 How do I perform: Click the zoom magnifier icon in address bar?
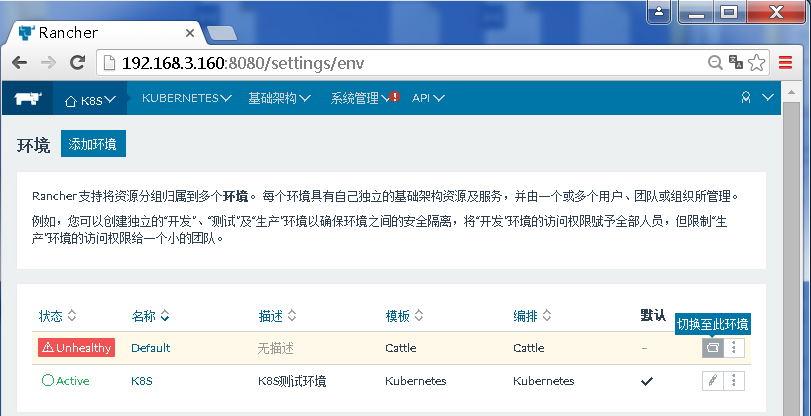click(x=715, y=63)
